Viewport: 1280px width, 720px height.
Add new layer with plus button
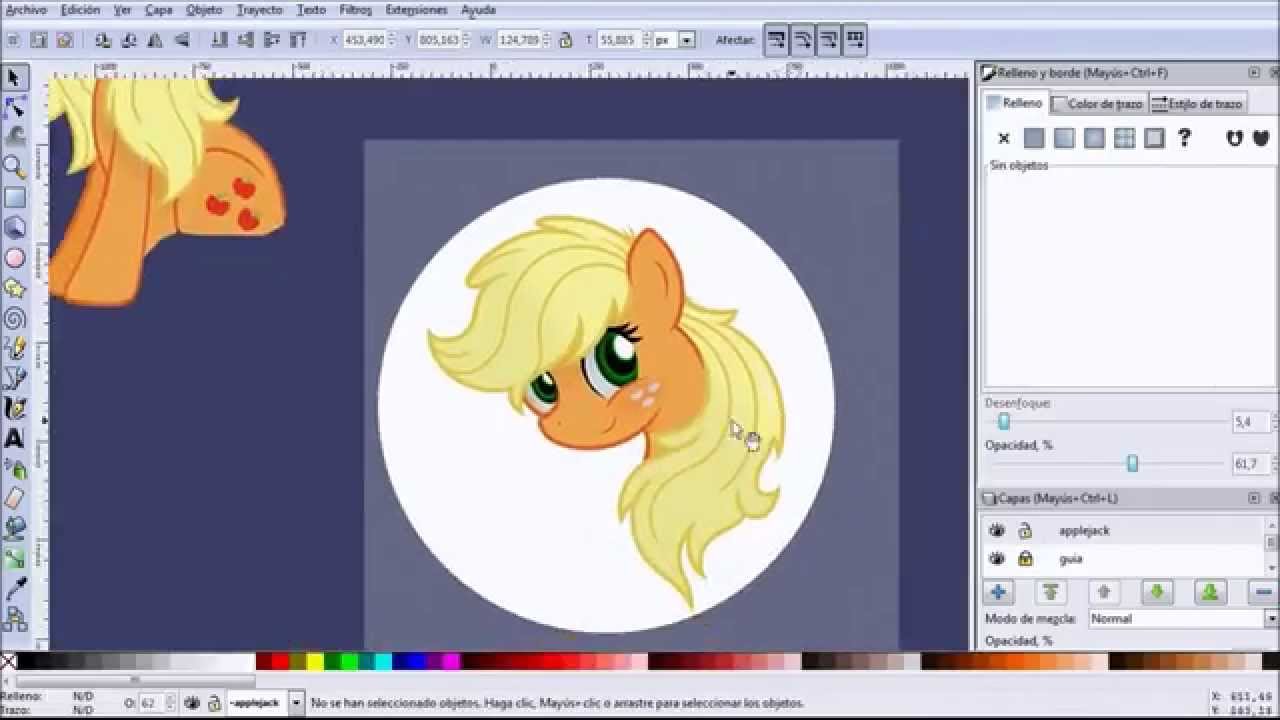(998, 593)
